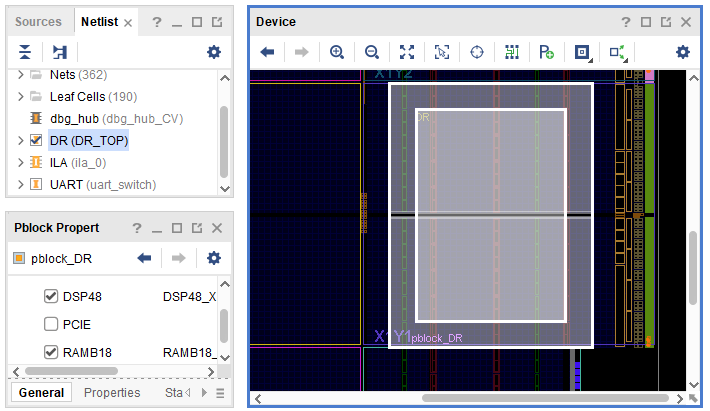Image resolution: width=710 pixels, height=411 pixels.
Task: Toggle the RAMB18 checkbox
Action: point(51,352)
